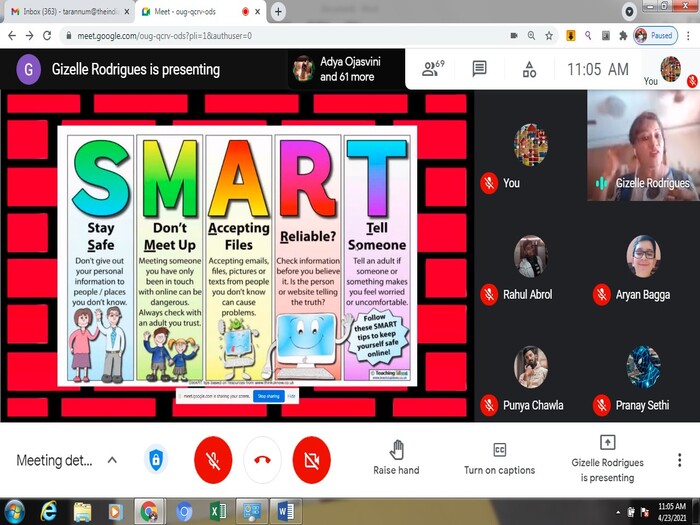Open the meeting chat panel
Viewport: 700px width, 525px height.
[479, 69]
